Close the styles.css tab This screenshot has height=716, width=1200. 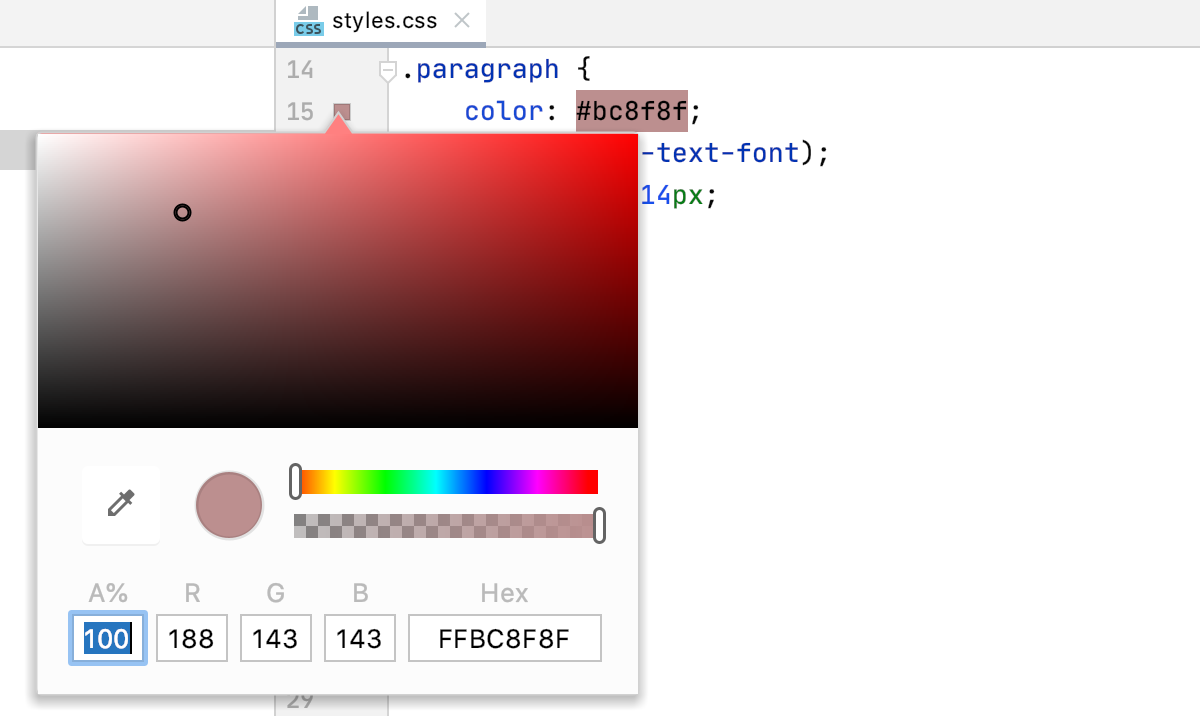(461, 19)
